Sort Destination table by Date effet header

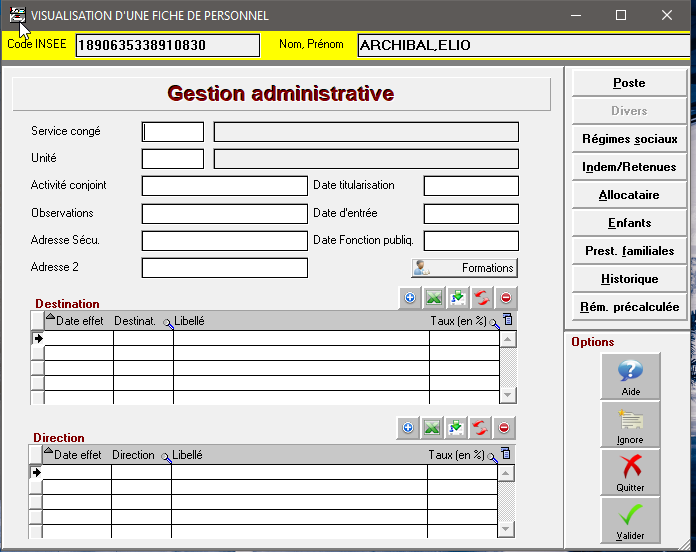pyautogui.click(x=78, y=321)
